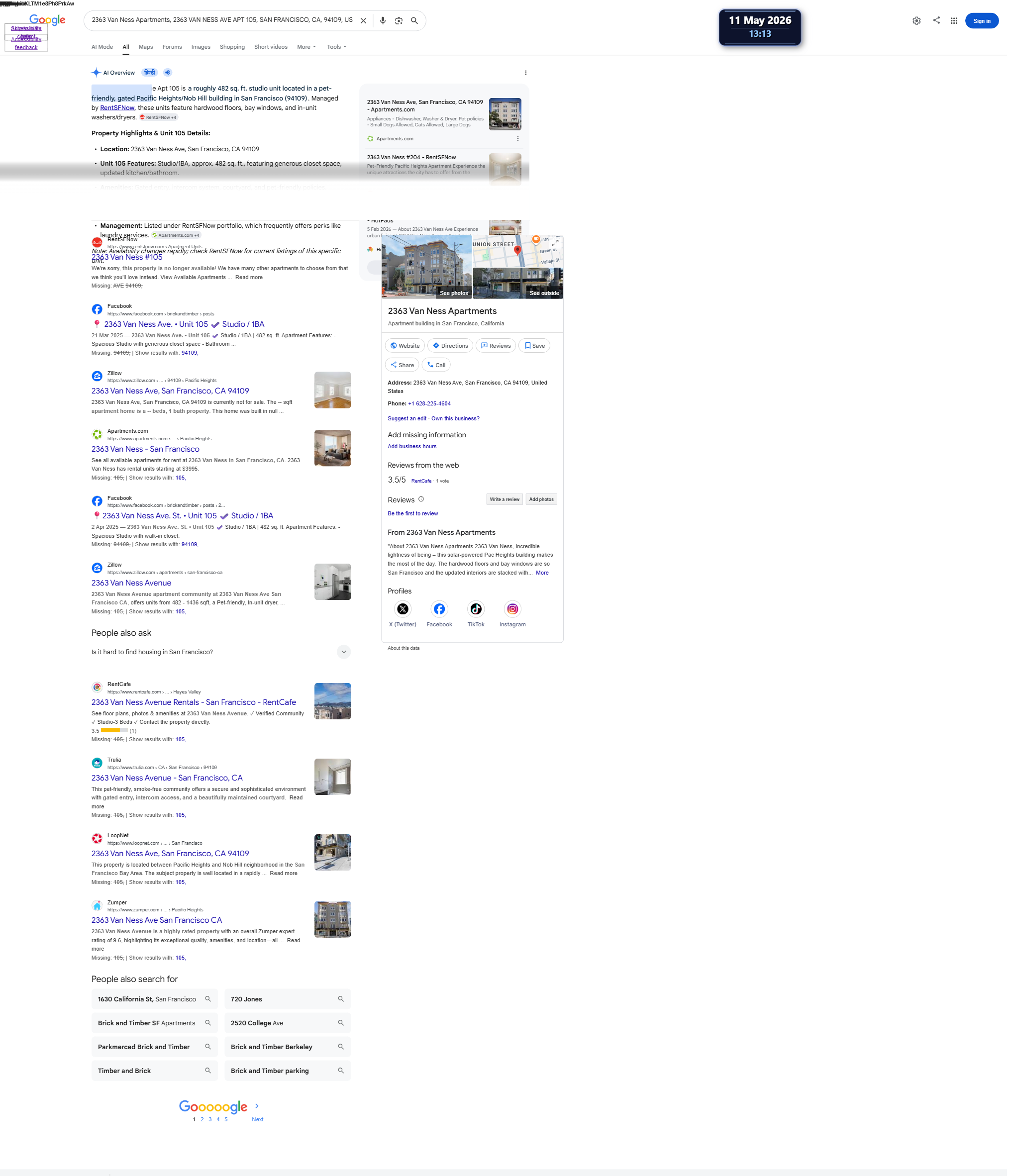Open the Tools dropdown
1013x1176 pixels.
pos(338,47)
